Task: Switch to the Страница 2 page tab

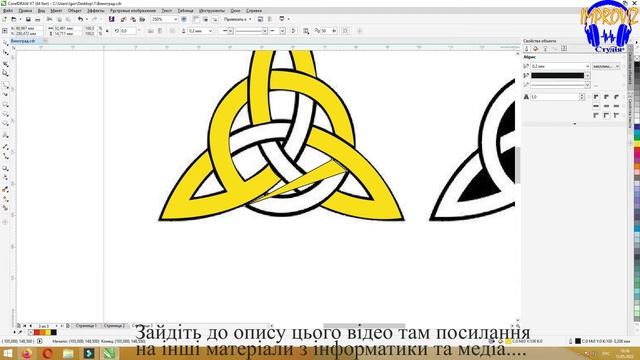Action: pyautogui.click(x=114, y=326)
